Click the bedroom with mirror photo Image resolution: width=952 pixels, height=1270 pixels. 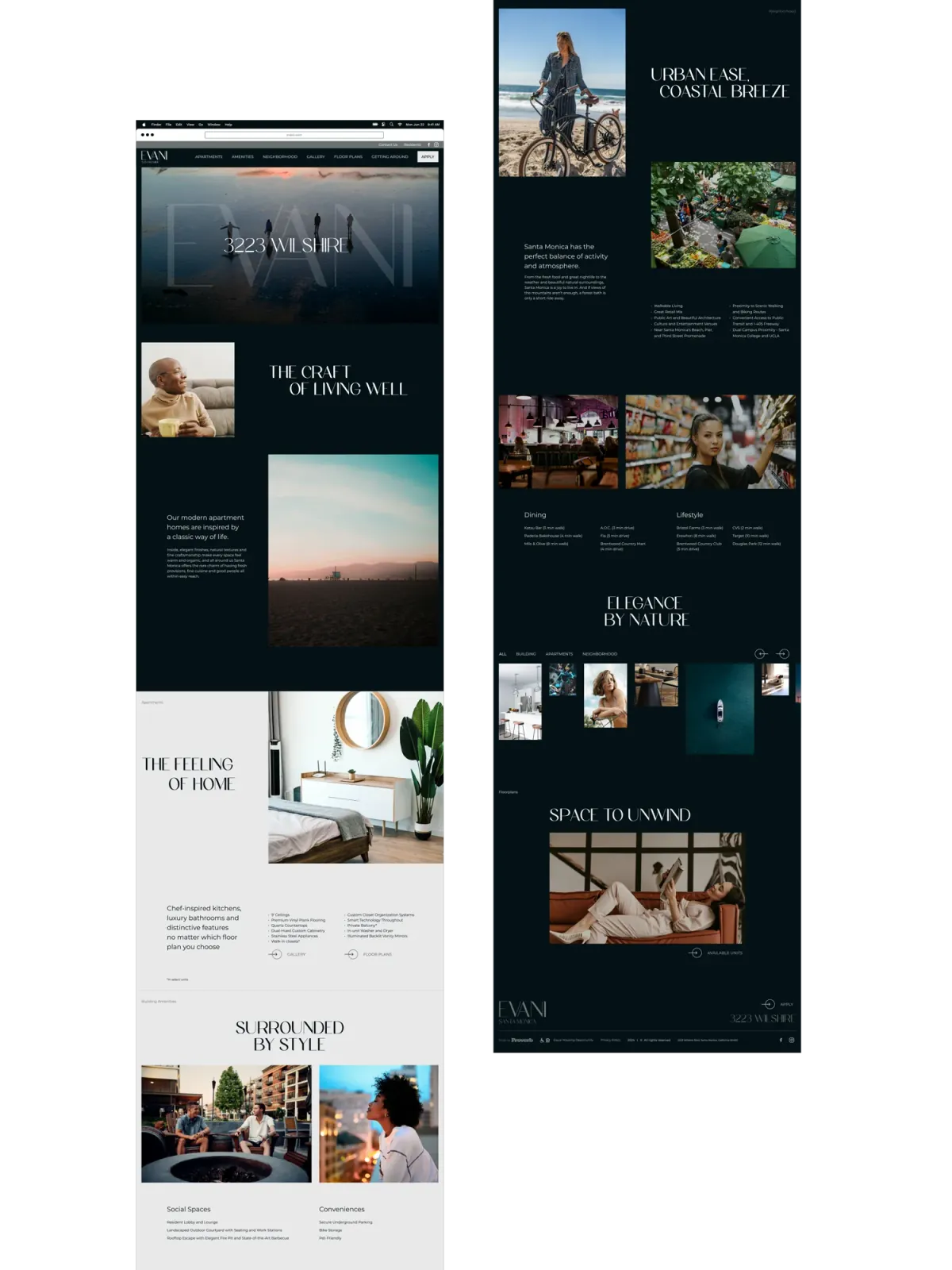[355, 777]
